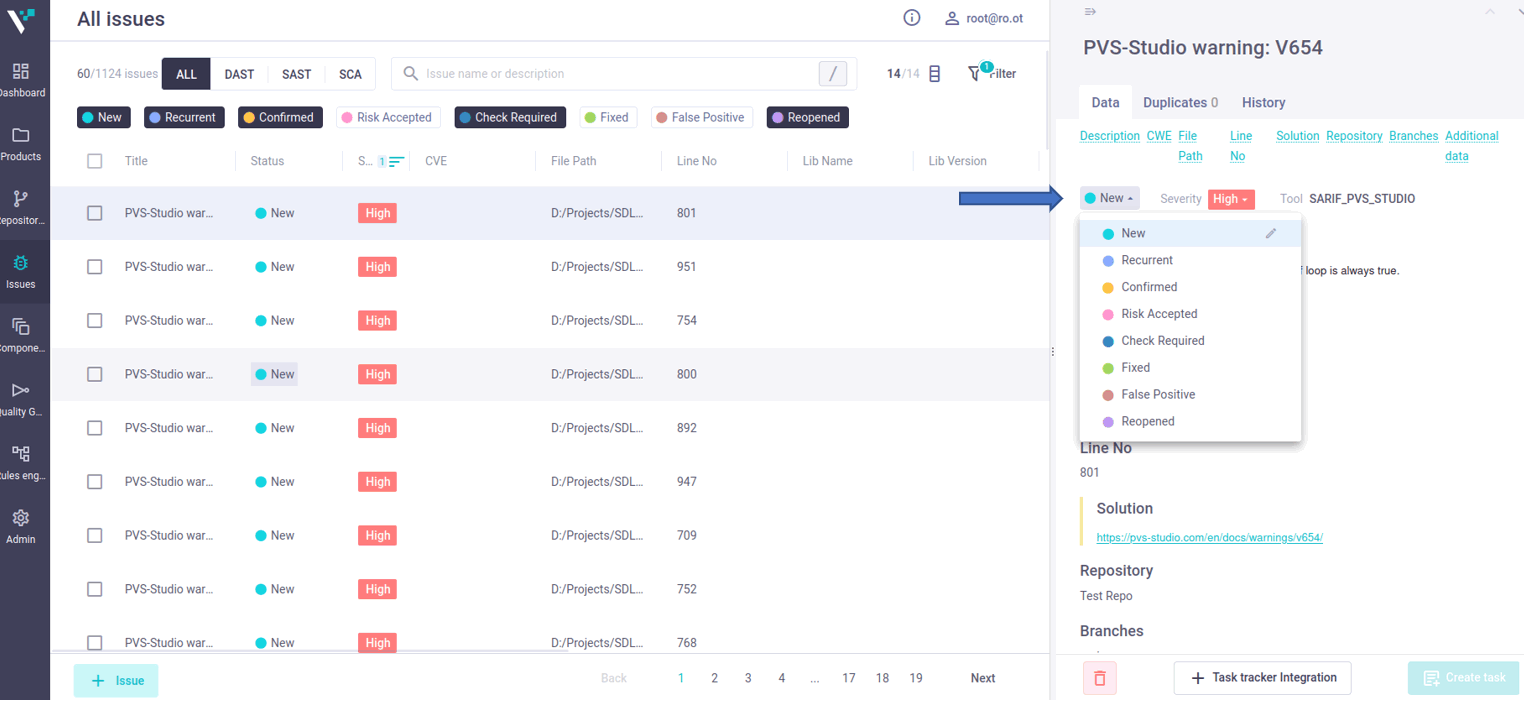Open the High severity dropdown
The width and height of the screenshot is (1524, 704).
click(1230, 199)
